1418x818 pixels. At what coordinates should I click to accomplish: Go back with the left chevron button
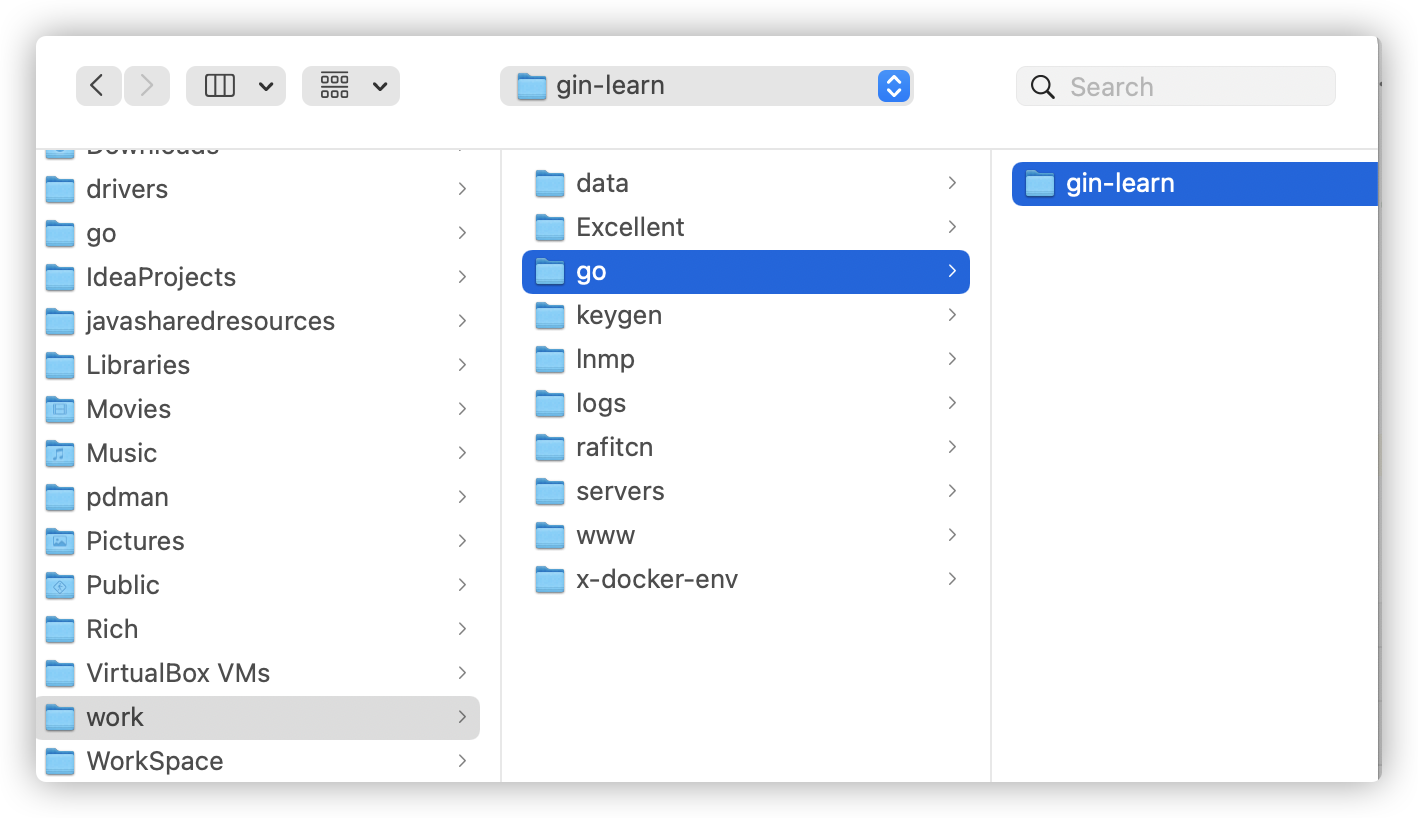tap(98, 86)
